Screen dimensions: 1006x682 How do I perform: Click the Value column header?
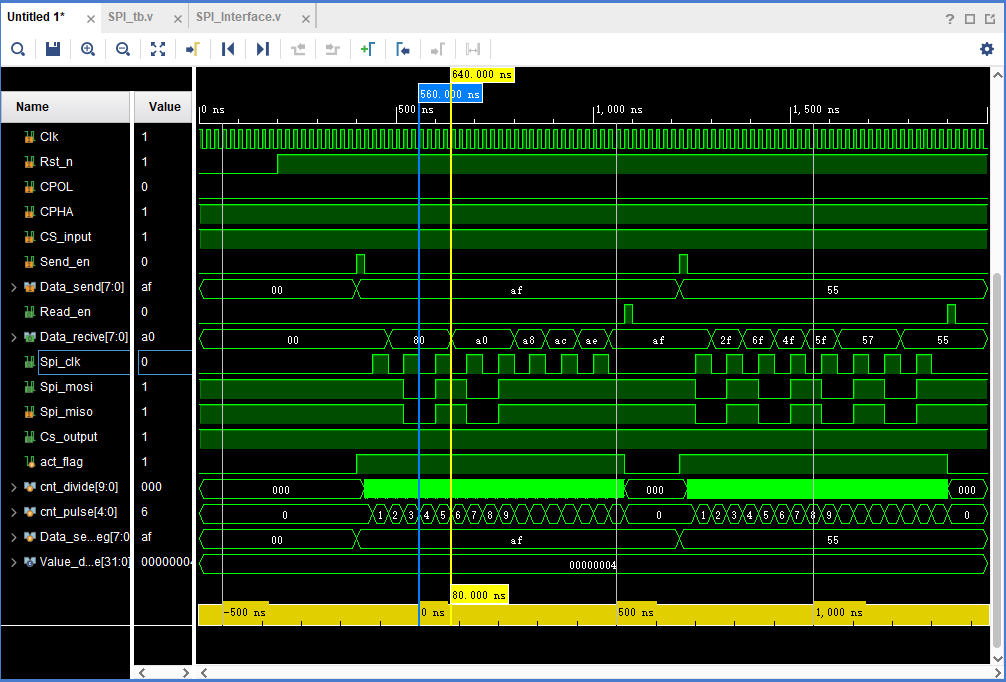click(164, 107)
